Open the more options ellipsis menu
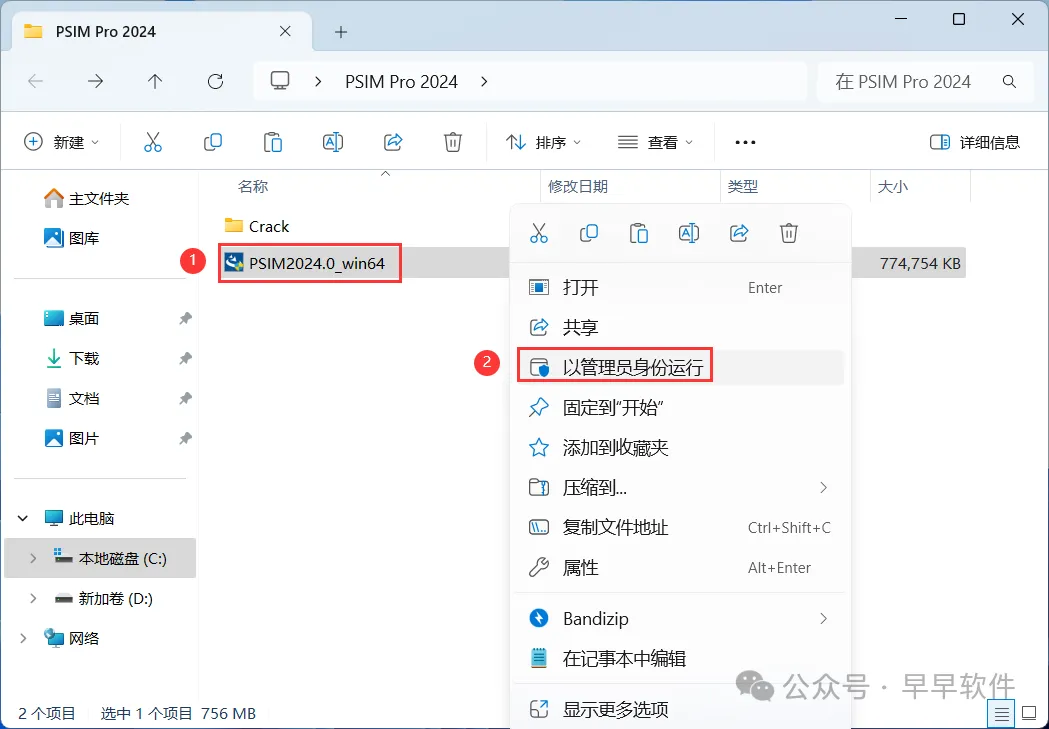The height and width of the screenshot is (729, 1049). tap(745, 142)
